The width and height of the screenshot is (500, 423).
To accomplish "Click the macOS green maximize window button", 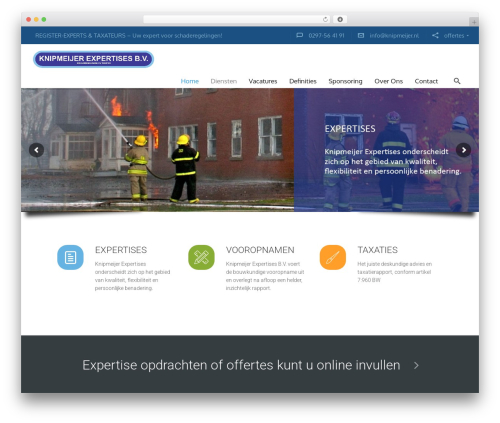I will [44, 20].
